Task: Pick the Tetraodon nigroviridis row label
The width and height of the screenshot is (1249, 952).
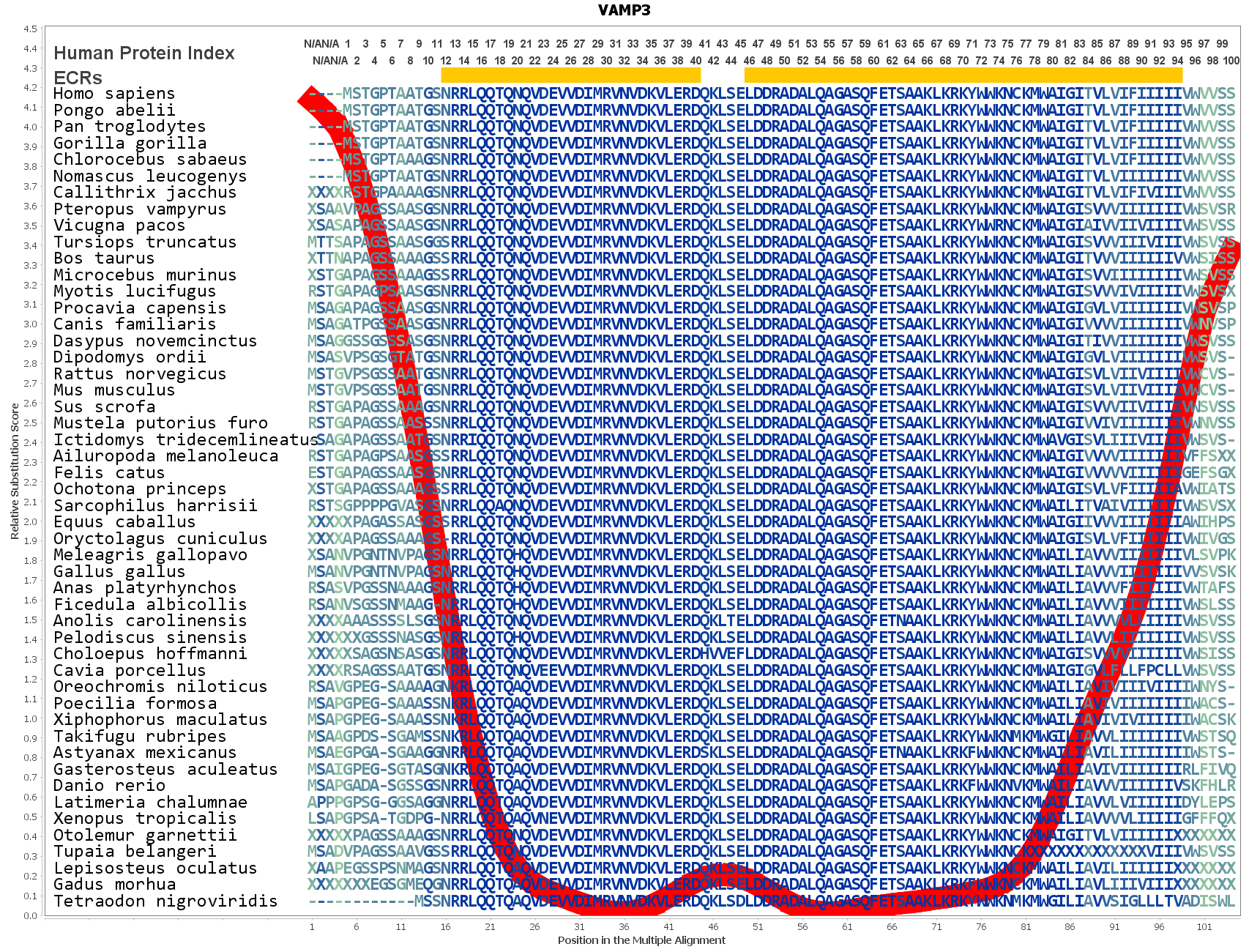Action: pos(165,901)
